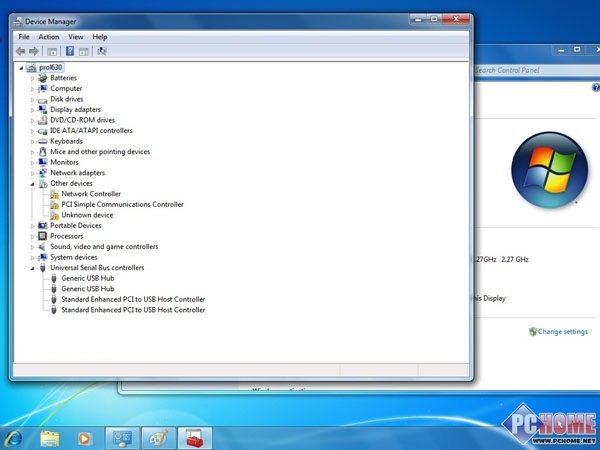
Task: Expand the Batteries node
Action: click(32, 78)
